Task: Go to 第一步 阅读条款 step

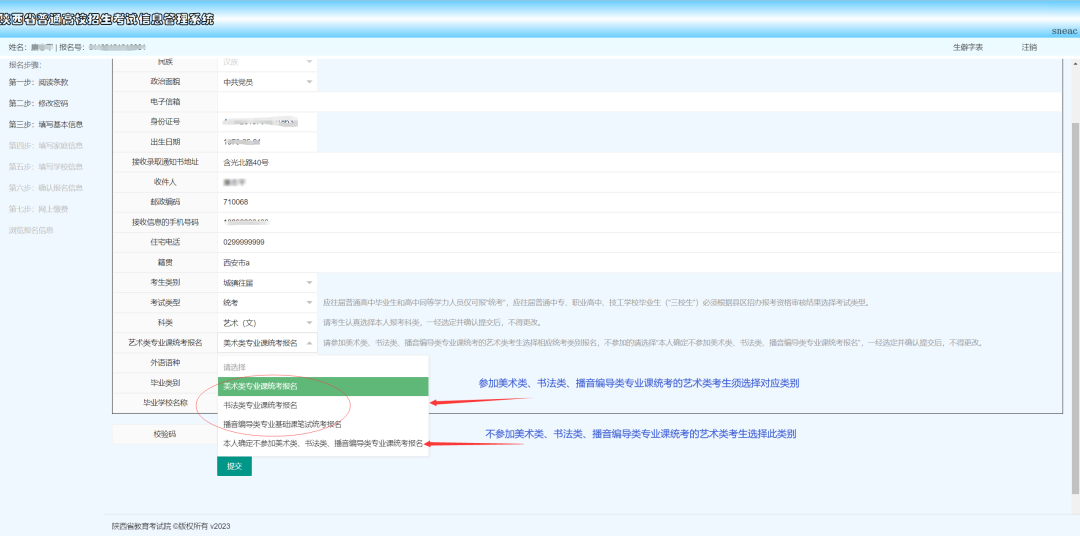Action: (x=38, y=82)
